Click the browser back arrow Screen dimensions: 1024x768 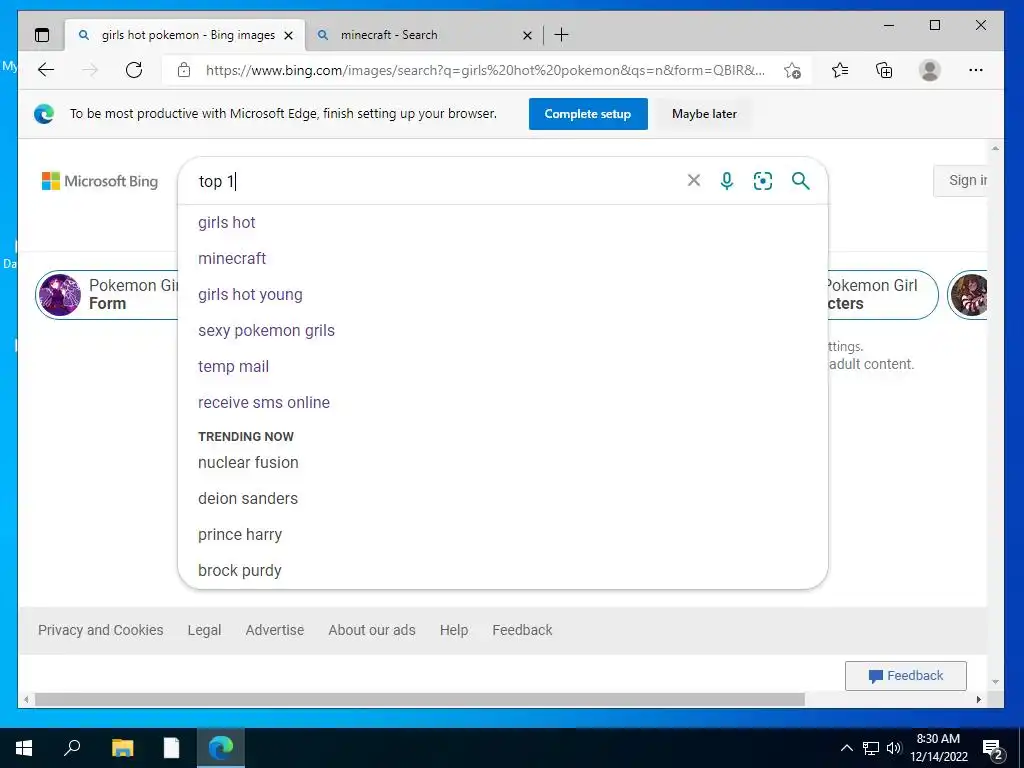[46, 70]
